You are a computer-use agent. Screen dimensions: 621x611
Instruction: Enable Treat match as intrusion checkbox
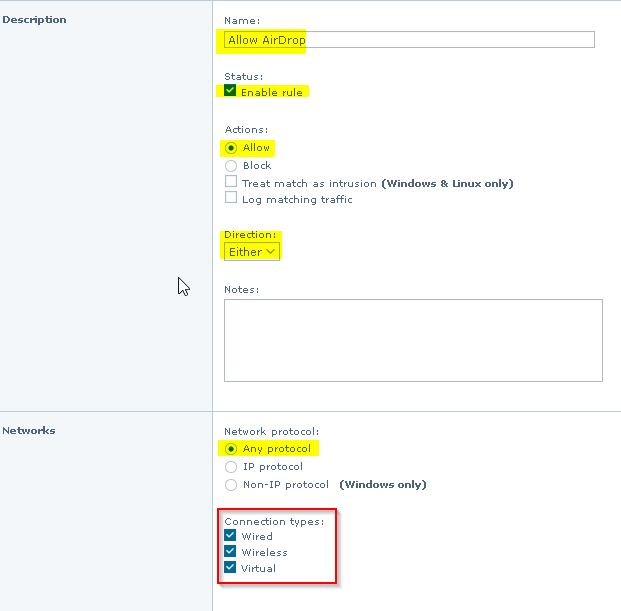click(231, 183)
